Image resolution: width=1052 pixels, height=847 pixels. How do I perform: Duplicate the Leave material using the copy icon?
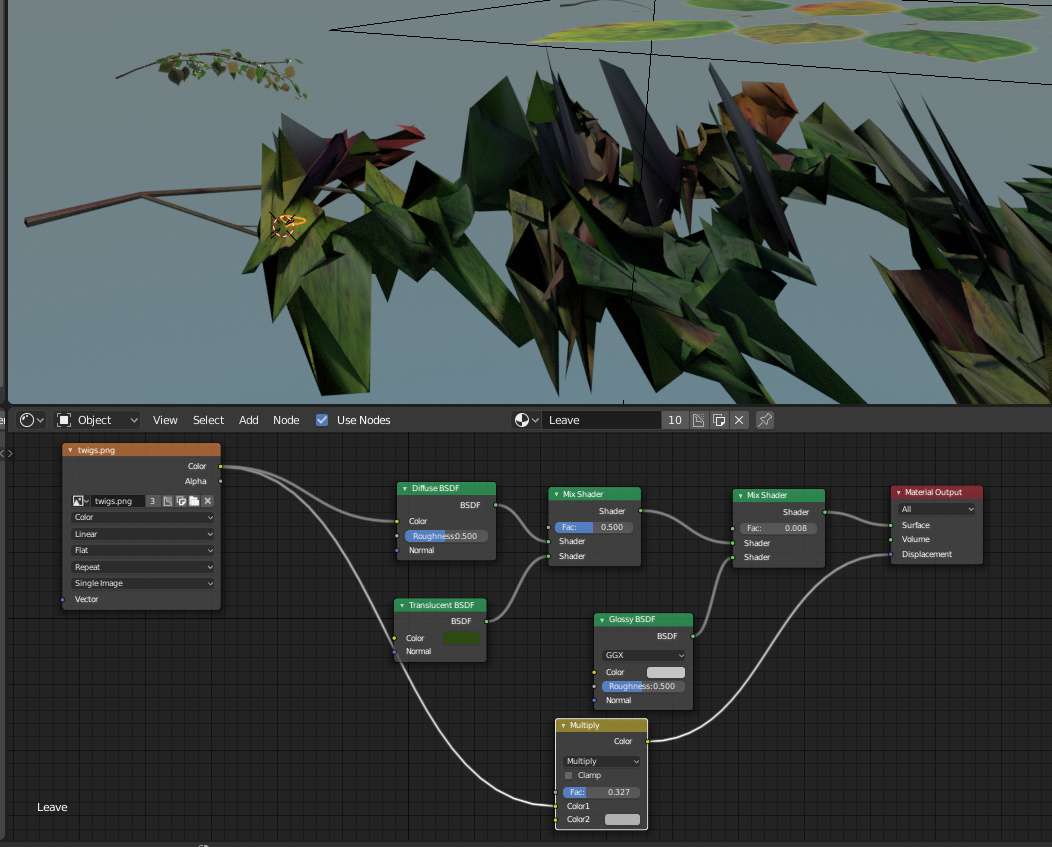coord(719,420)
